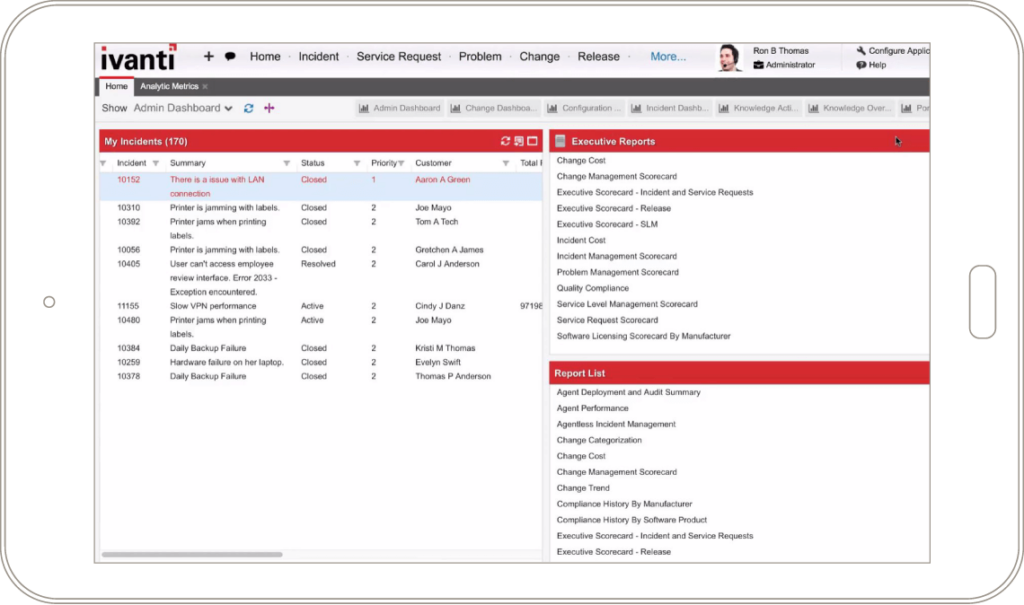This screenshot has height=605, width=1024.
Task: Open the Service Request menu
Action: [x=399, y=56]
